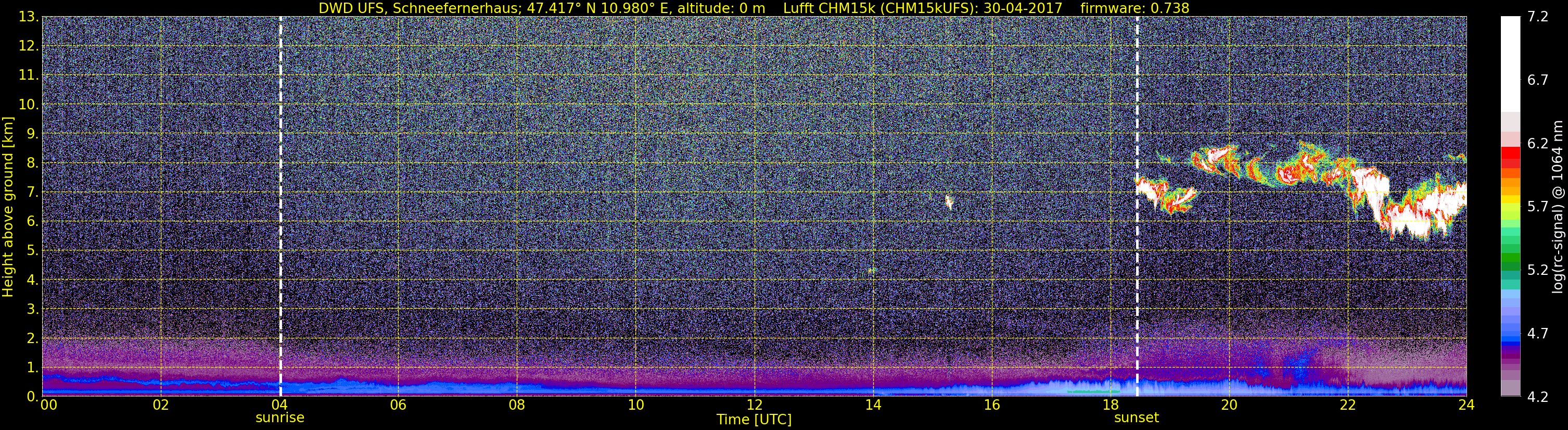This screenshot has width=1568, height=430.
Task: Click the time tick label 08
Action: pyautogui.click(x=517, y=405)
